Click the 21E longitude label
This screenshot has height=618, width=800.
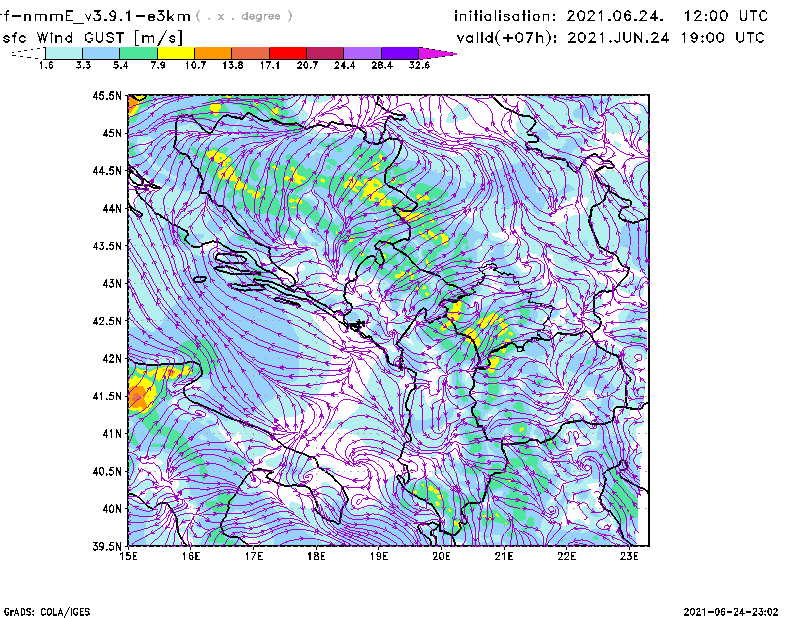point(504,556)
